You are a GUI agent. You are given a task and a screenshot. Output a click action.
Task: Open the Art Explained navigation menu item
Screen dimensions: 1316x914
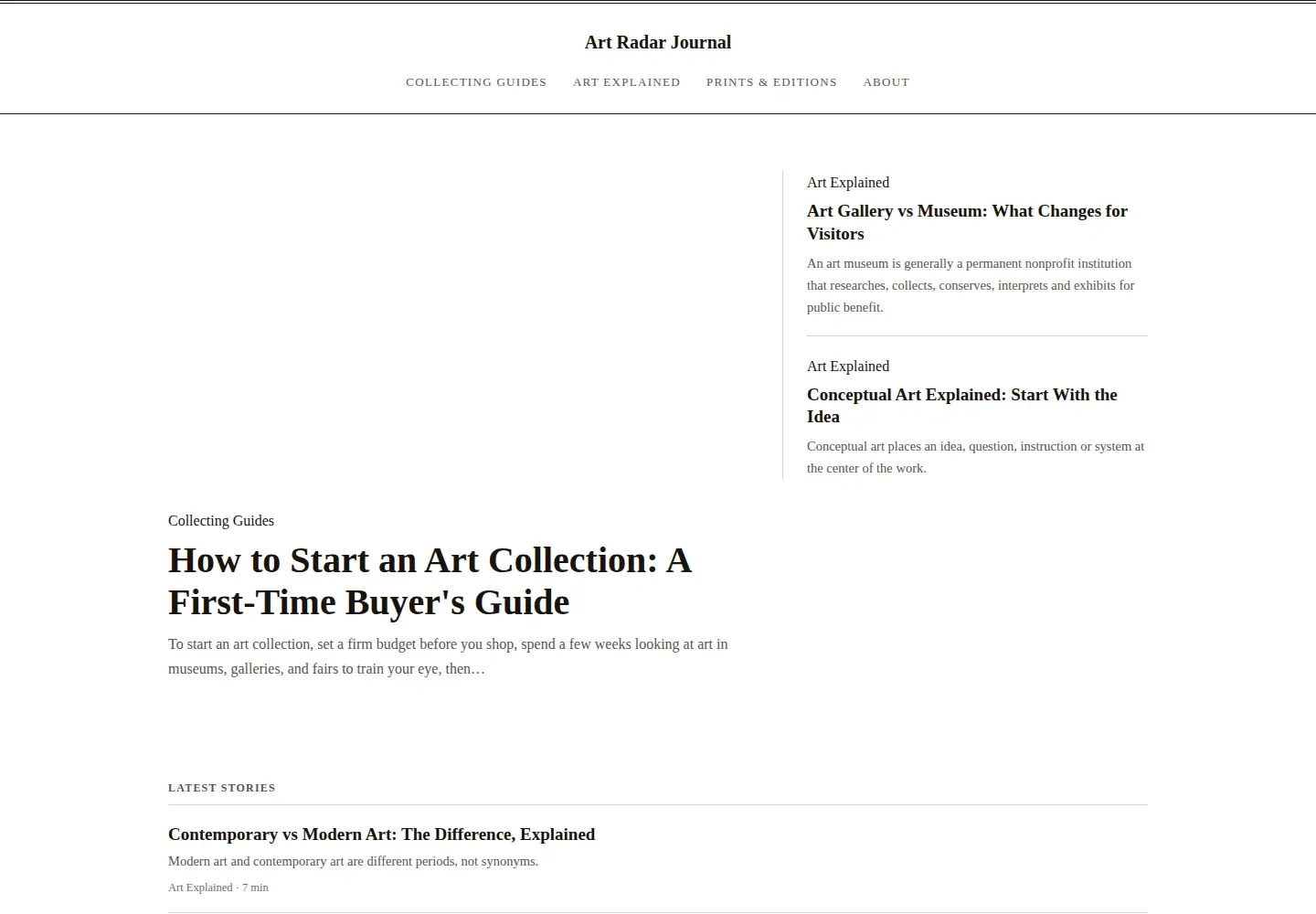(627, 82)
